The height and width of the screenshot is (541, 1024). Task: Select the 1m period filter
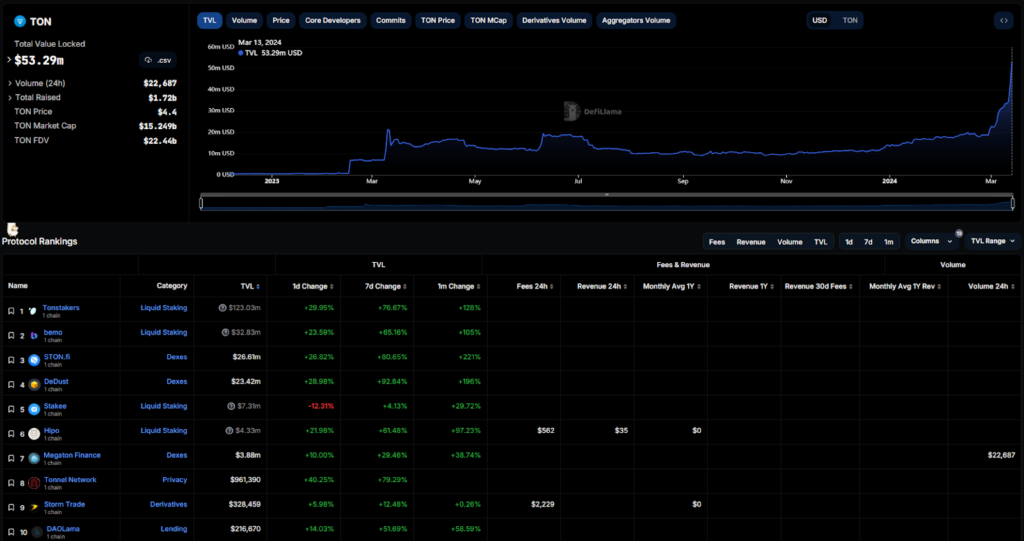click(x=888, y=242)
